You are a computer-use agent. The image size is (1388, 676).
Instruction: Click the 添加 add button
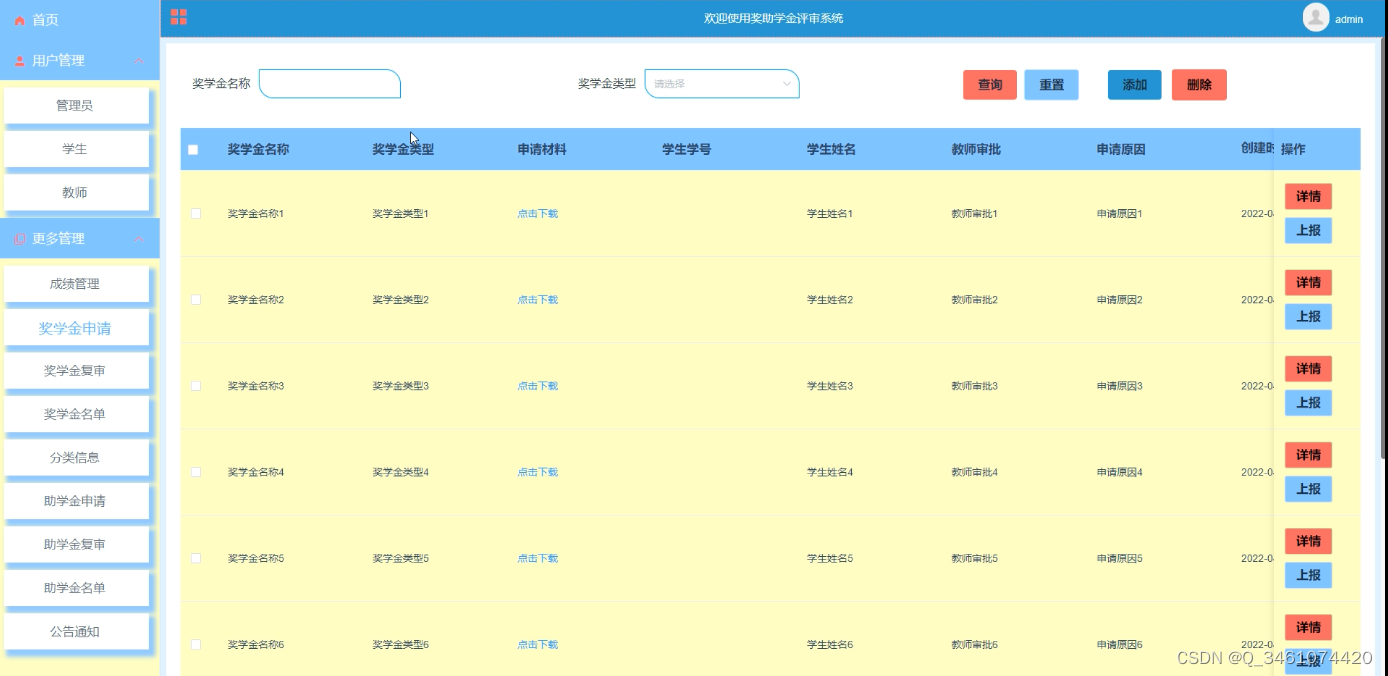[1135, 85]
